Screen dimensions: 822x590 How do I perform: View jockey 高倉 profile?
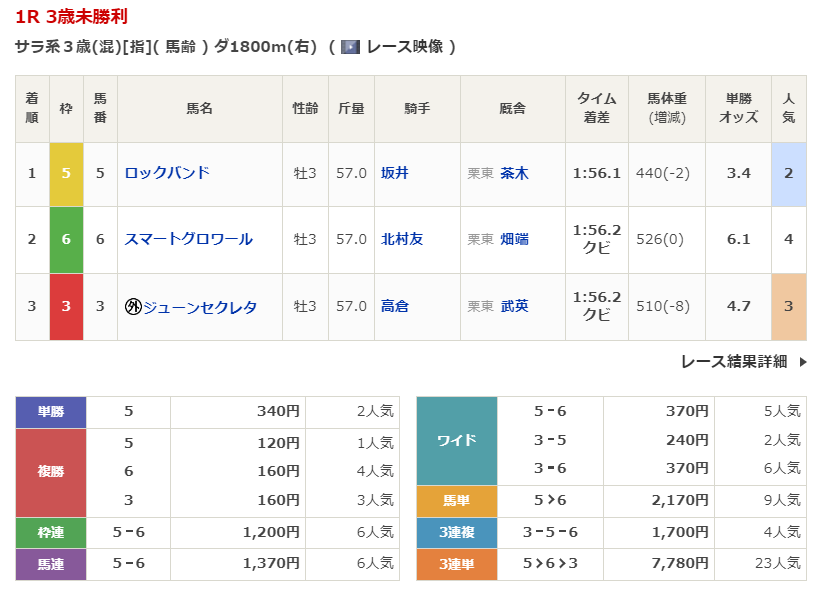394,307
